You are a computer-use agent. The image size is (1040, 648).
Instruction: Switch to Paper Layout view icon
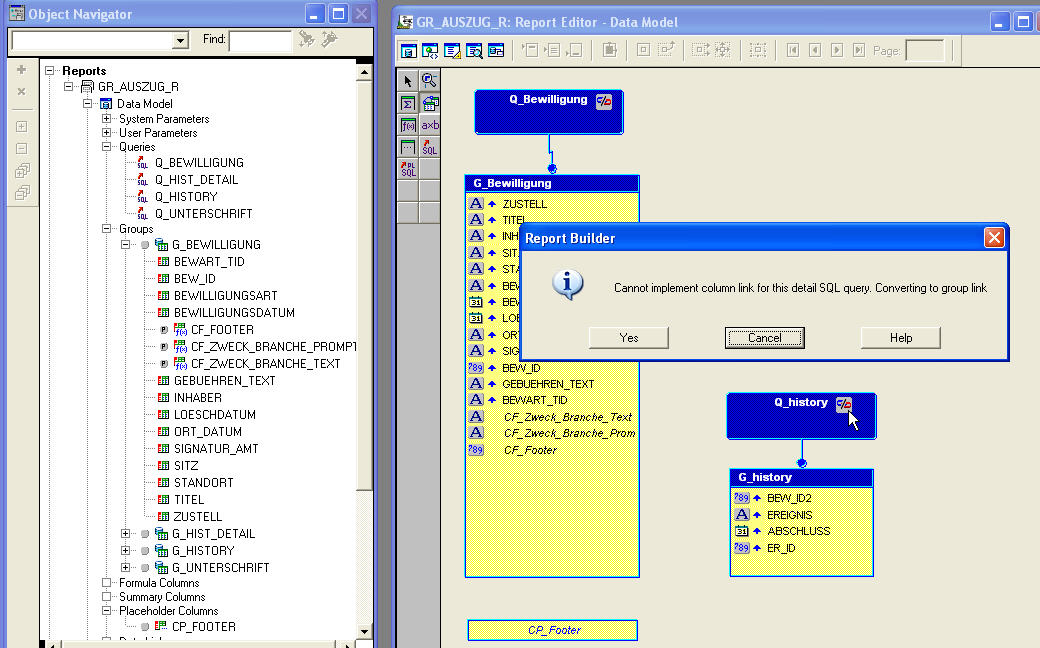point(452,50)
